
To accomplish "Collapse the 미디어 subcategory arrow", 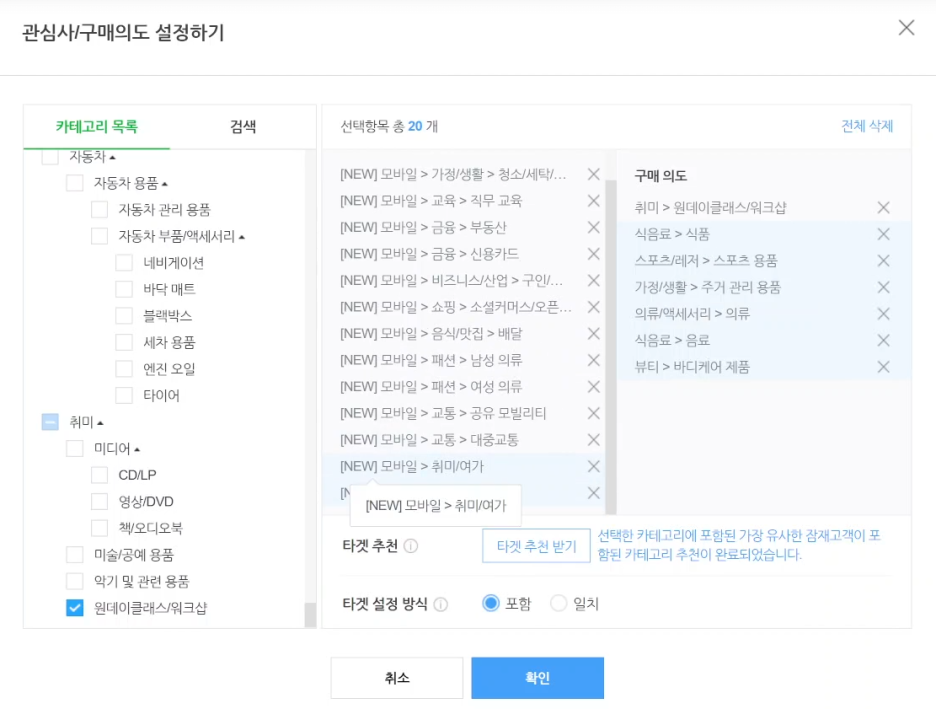I will (137, 449).
